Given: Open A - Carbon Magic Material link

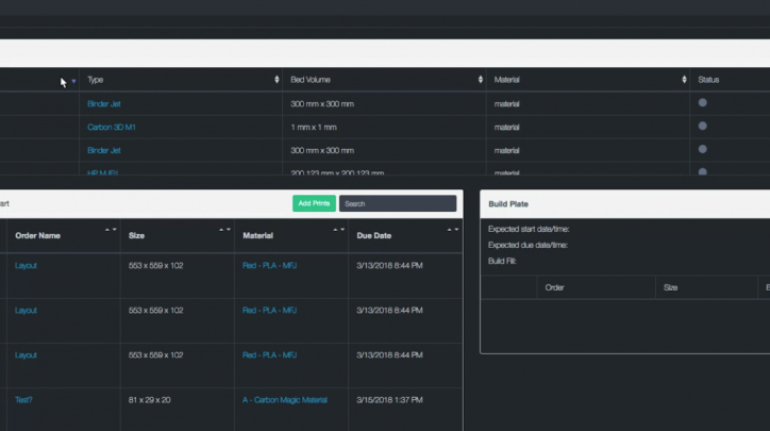Looking at the screenshot, I should 285,400.
